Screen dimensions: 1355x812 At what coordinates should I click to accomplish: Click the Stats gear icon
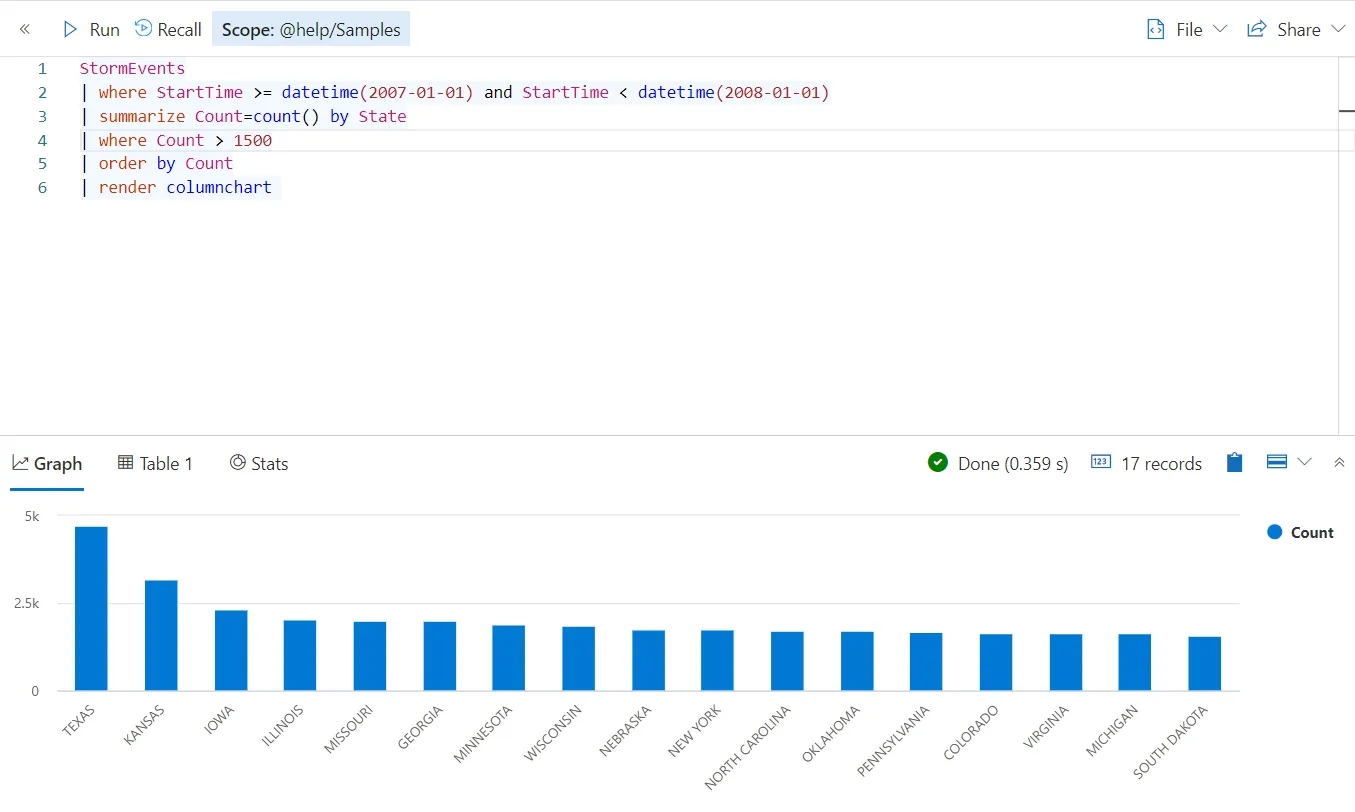(237, 462)
